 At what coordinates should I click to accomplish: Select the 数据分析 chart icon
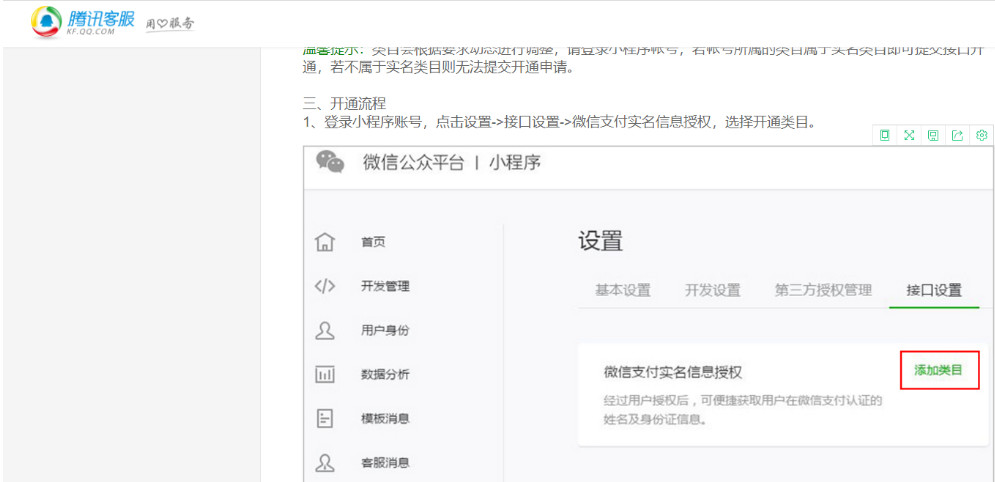click(x=325, y=374)
